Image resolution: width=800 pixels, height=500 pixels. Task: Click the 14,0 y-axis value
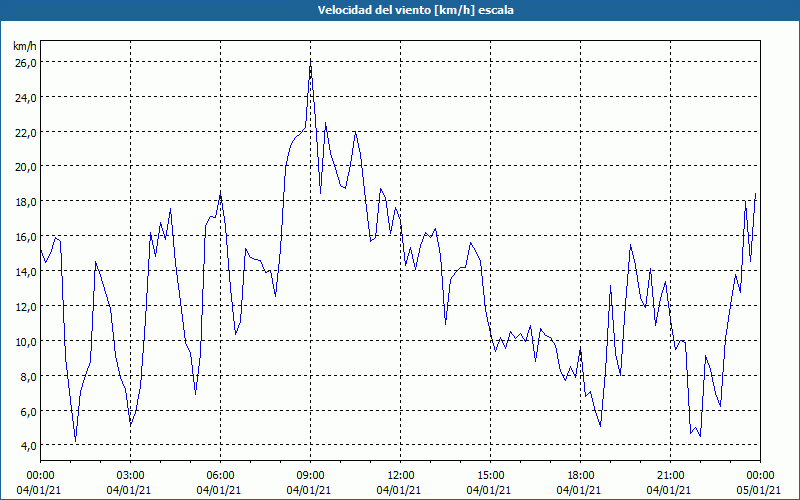tap(25, 272)
